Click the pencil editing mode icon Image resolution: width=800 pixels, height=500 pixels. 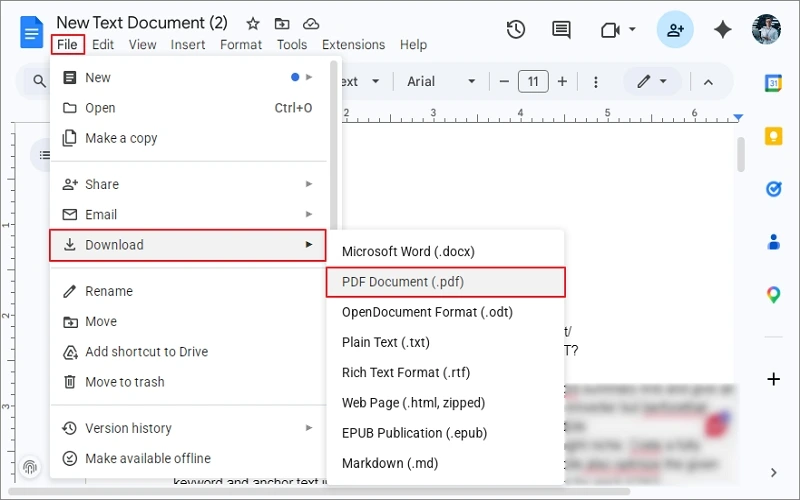coord(643,81)
